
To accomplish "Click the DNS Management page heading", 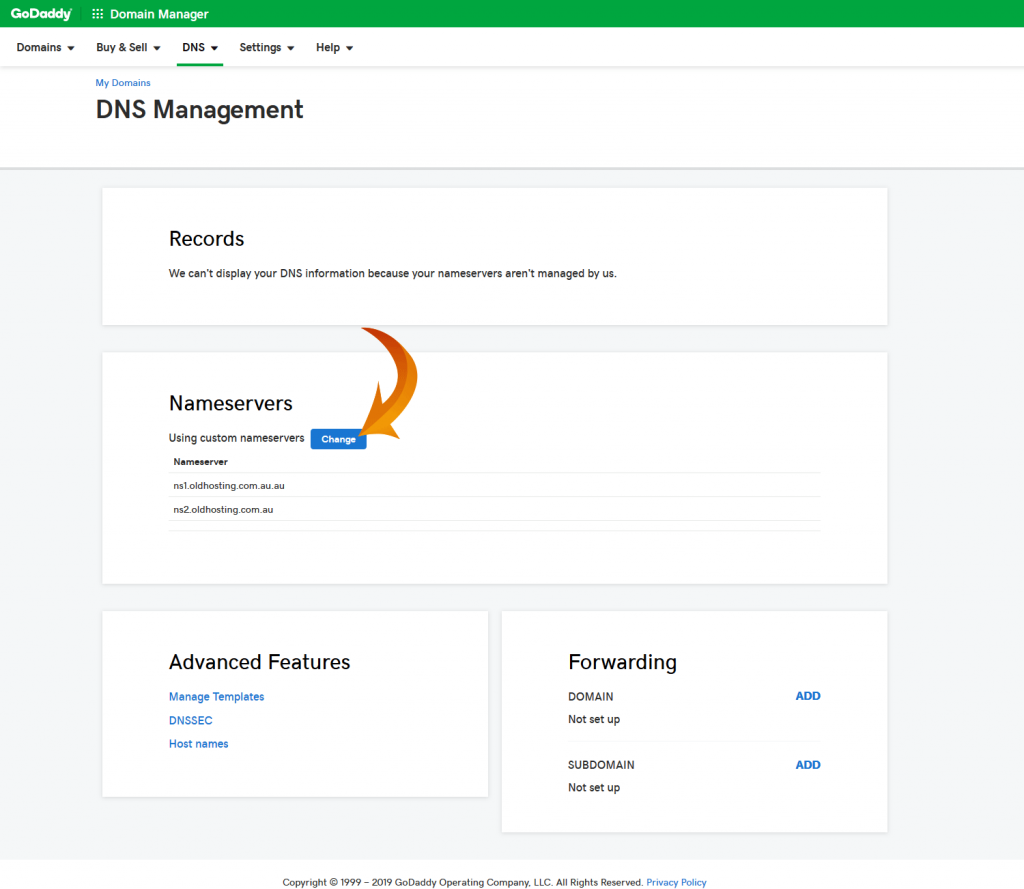I will tap(199, 110).
